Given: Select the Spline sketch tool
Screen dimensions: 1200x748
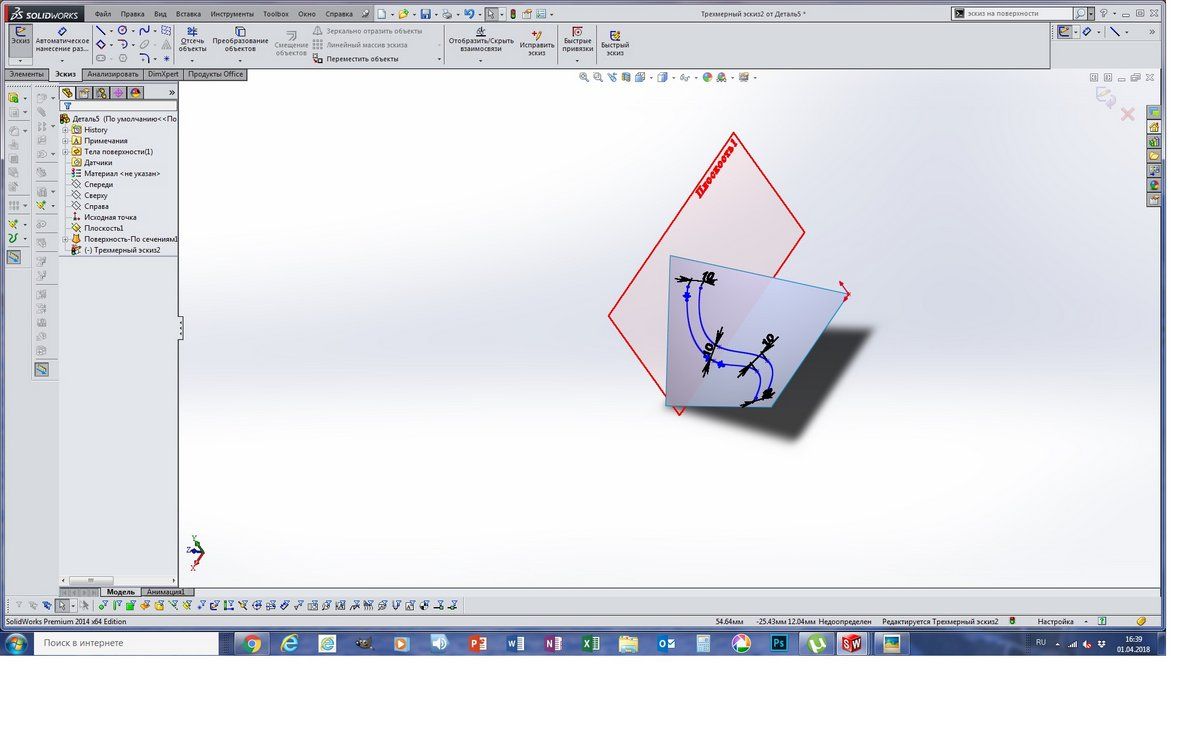Looking at the screenshot, I should (144, 31).
